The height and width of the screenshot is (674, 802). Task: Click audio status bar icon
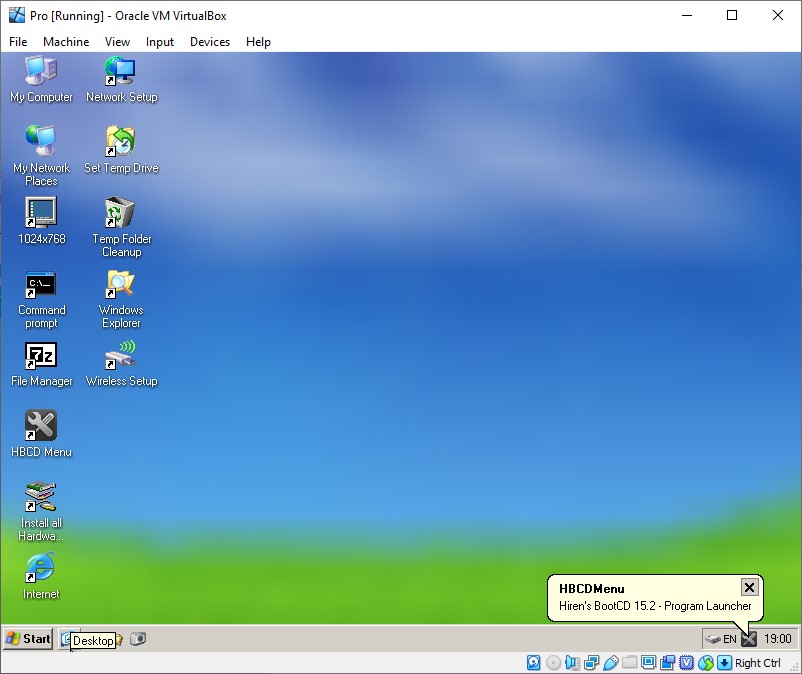pyautogui.click(x=572, y=663)
